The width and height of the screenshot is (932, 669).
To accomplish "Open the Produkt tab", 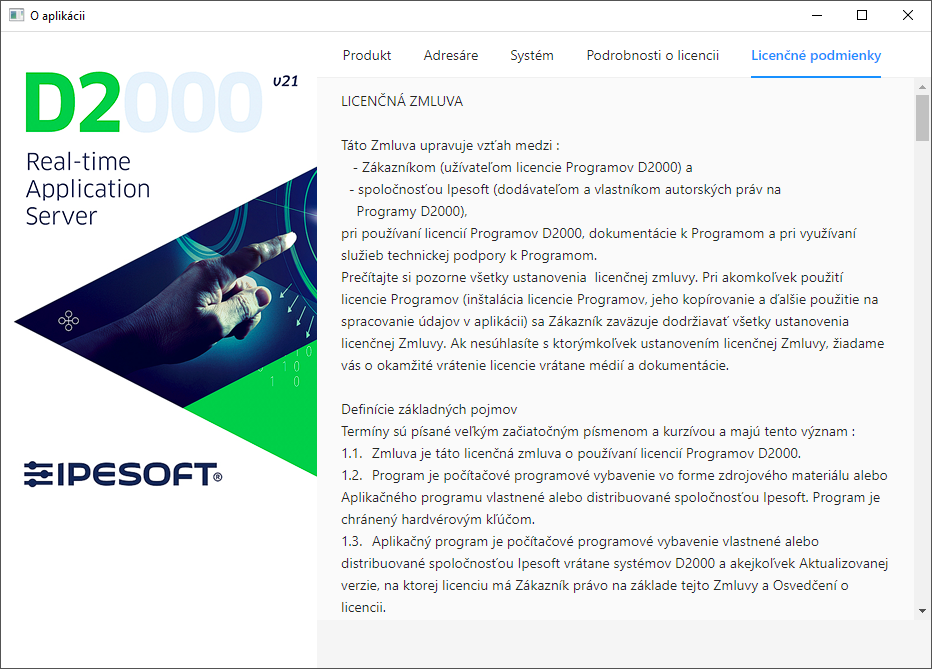I will point(367,55).
